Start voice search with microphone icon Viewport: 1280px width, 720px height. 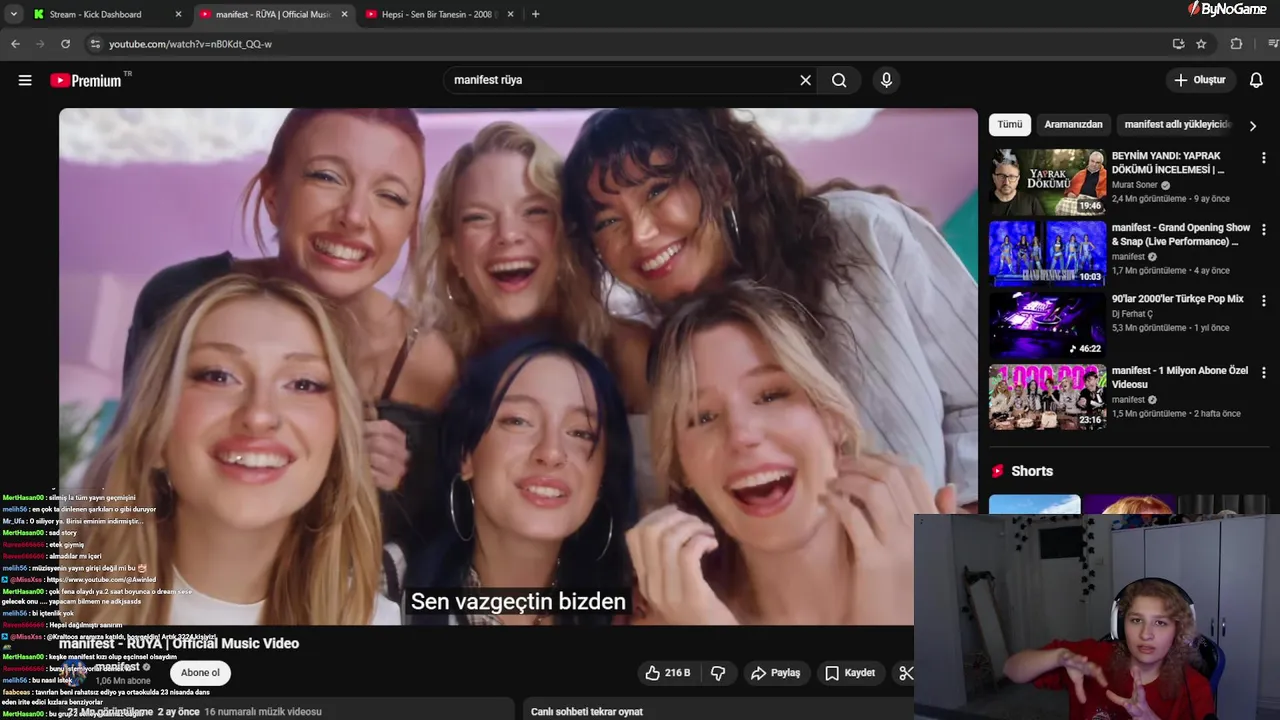(x=886, y=80)
